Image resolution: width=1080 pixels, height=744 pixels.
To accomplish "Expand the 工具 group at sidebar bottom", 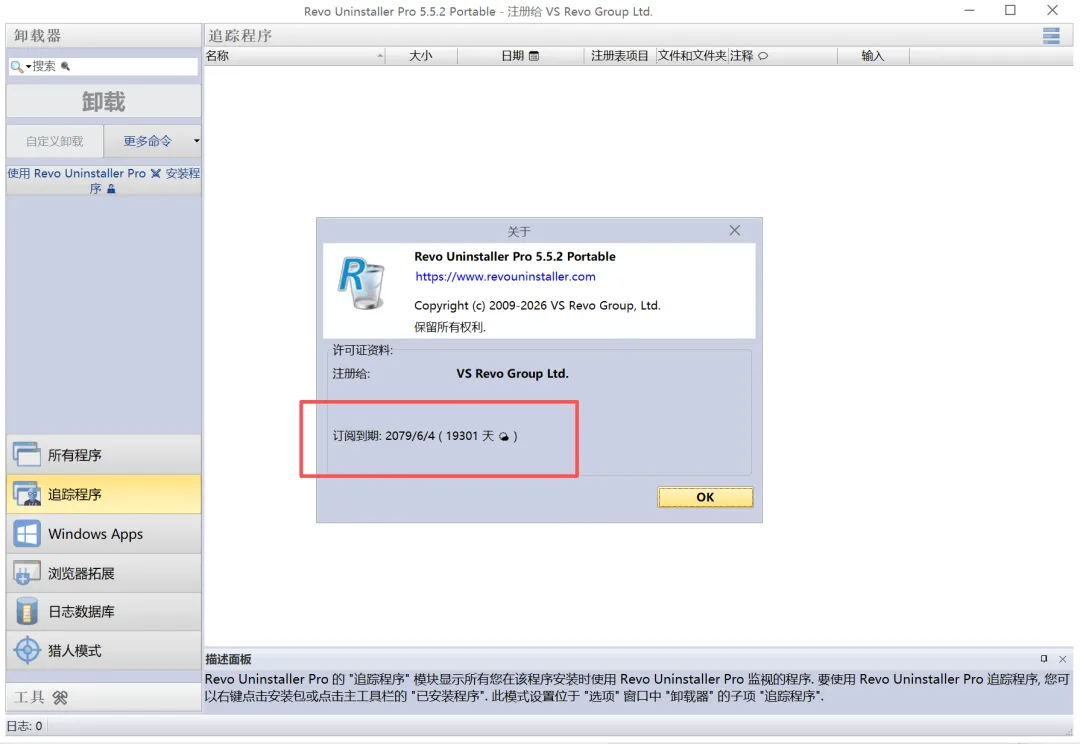I will [104, 697].
